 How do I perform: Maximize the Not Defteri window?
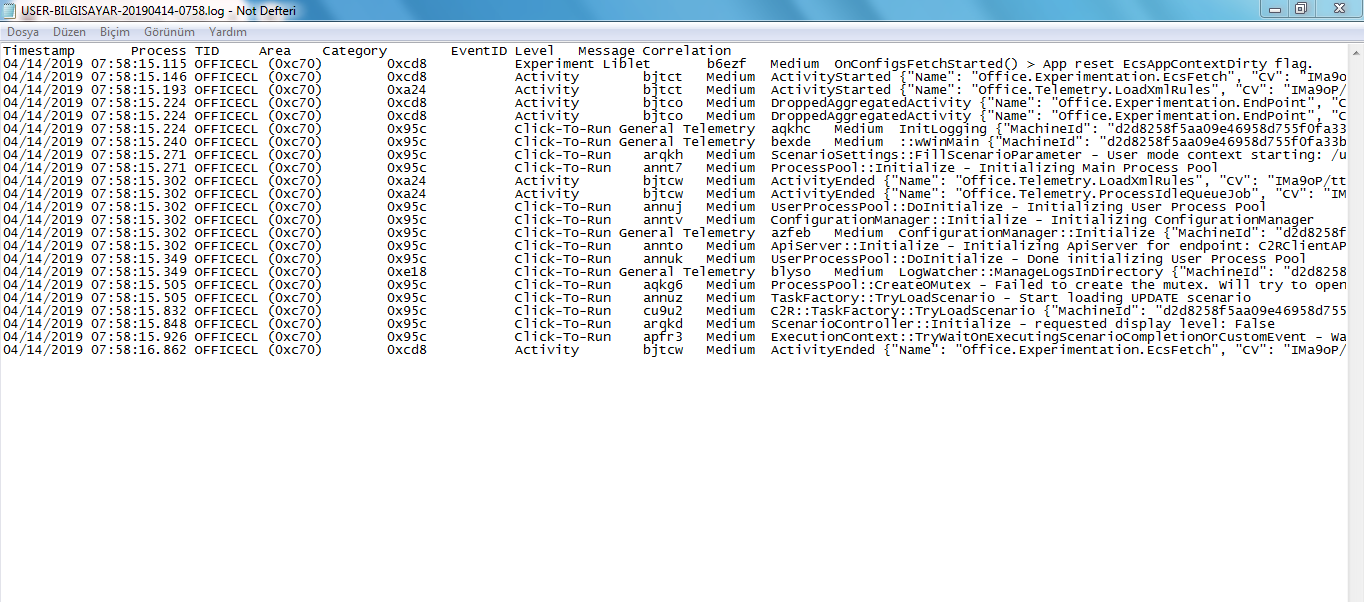click(1301, 8)
